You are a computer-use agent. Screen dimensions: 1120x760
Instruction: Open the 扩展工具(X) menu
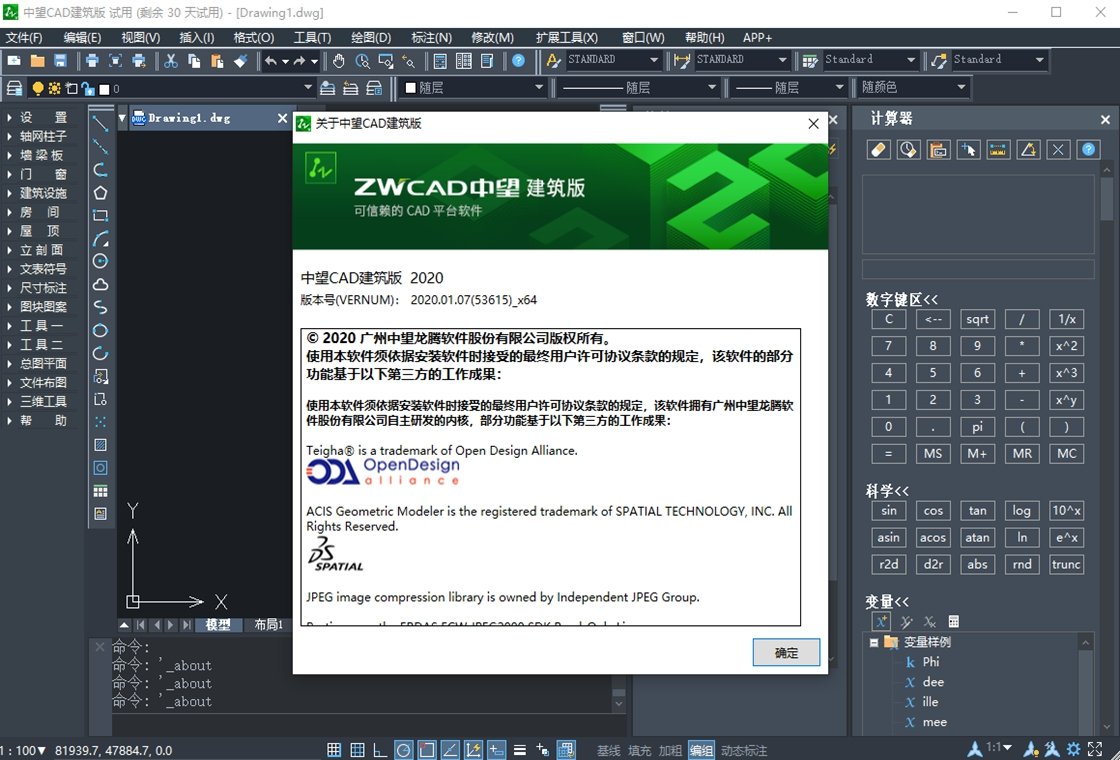point(566,37)
